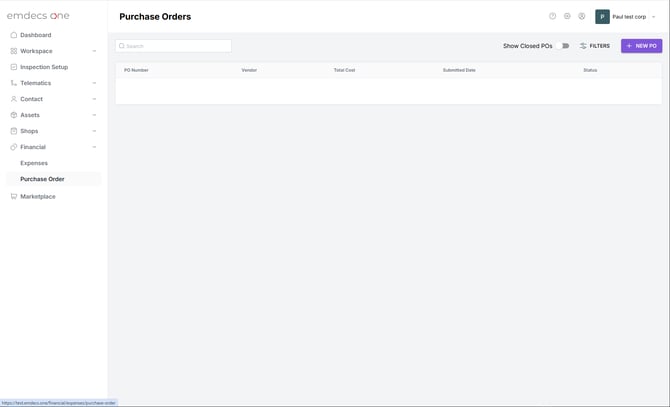The height and width of the screenshot is (407, 670).
Task: Click the Show Closed POs label
Action: 528,46
